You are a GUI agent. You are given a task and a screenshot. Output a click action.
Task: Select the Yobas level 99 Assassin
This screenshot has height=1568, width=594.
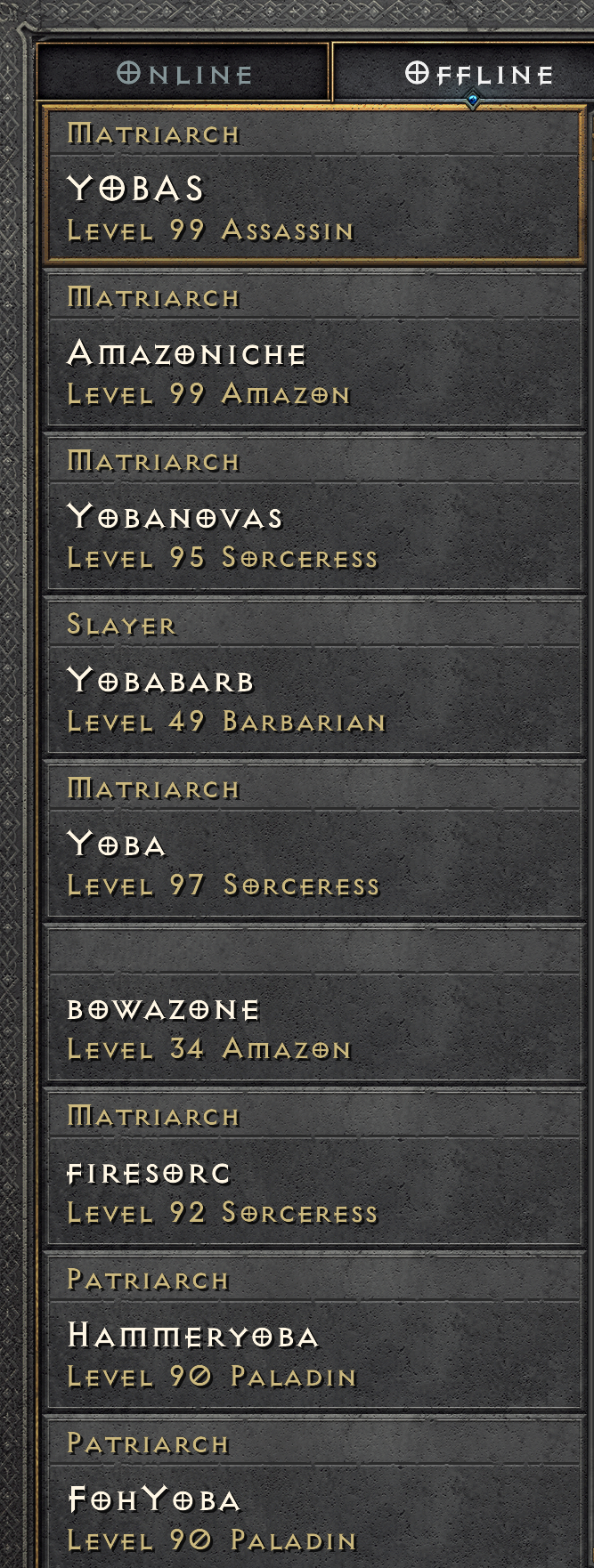coord(313,185)
